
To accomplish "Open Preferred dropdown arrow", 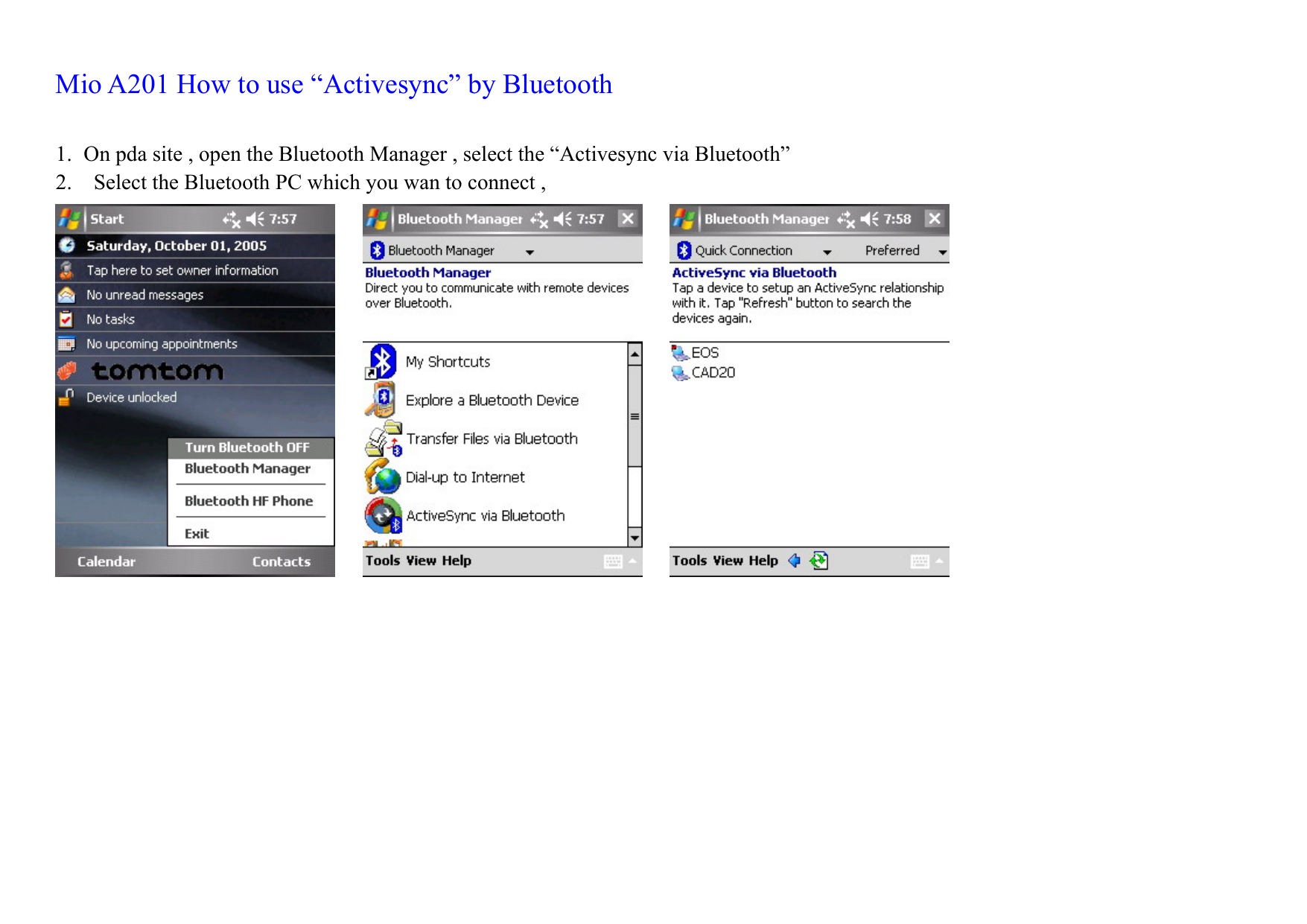I will click(x=942, y=252).
